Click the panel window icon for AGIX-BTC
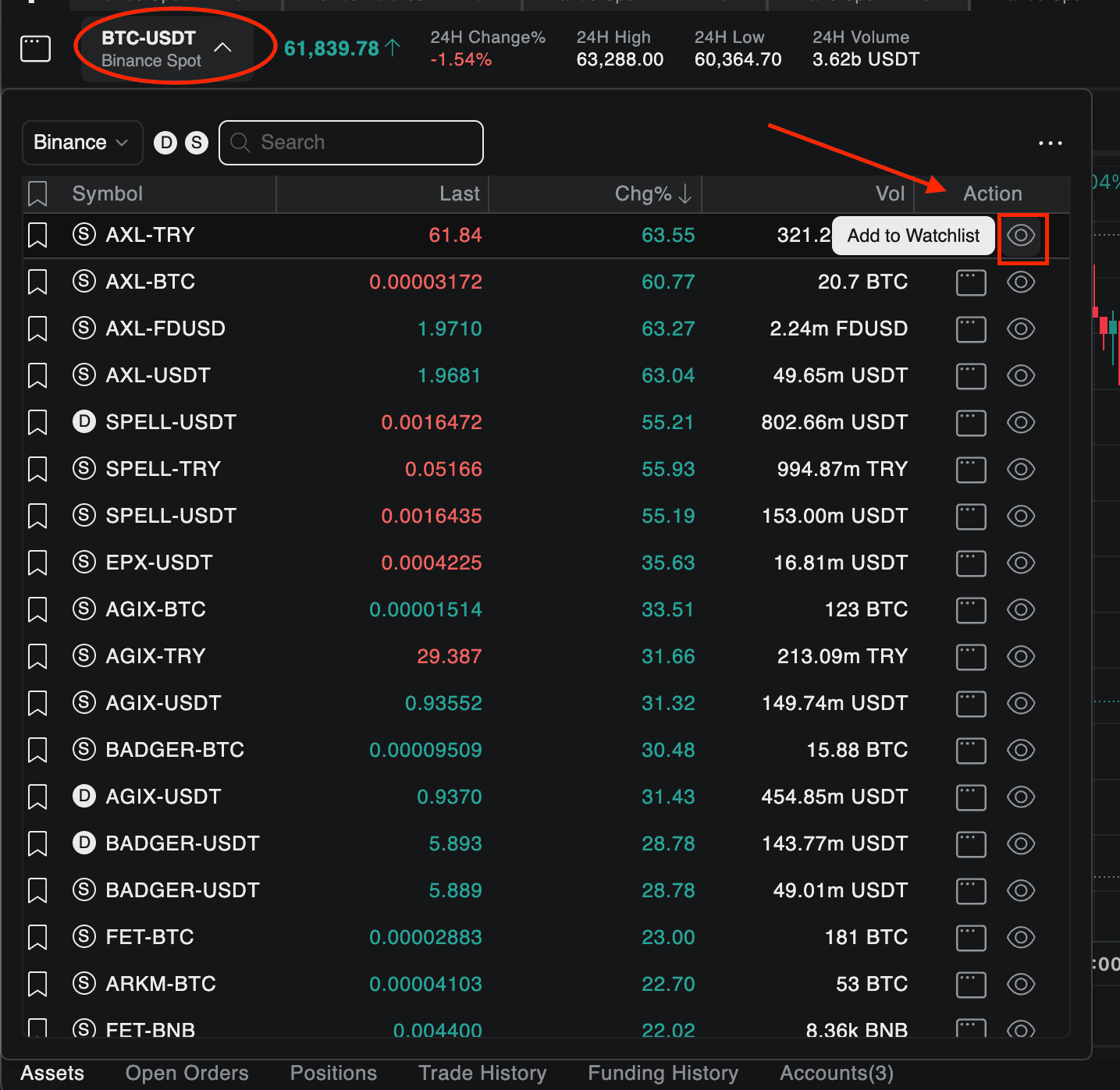The width and height of the screenshot is (1120, 1090). tap(971, 610)
